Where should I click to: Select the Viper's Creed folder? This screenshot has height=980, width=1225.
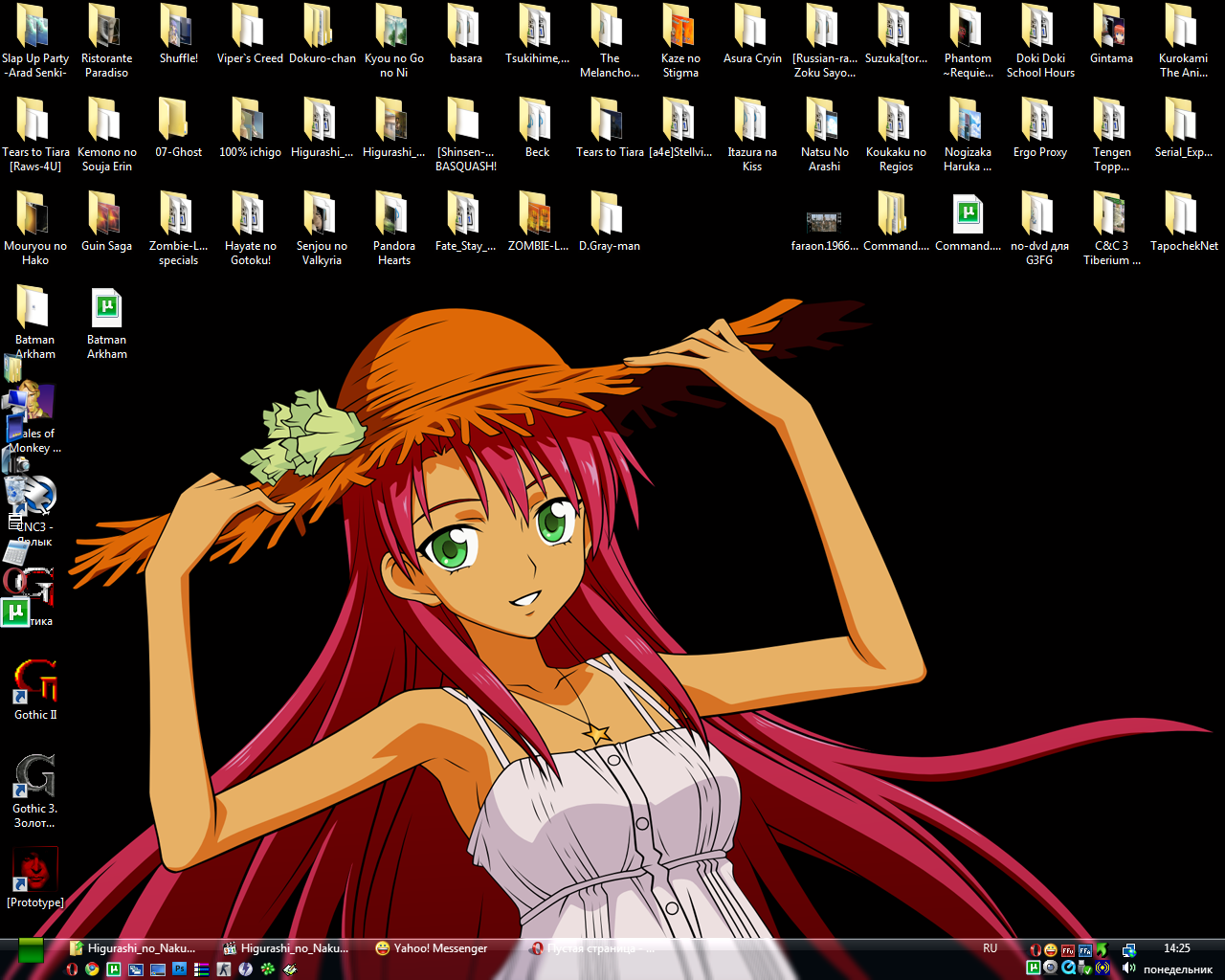coord(250,34)
